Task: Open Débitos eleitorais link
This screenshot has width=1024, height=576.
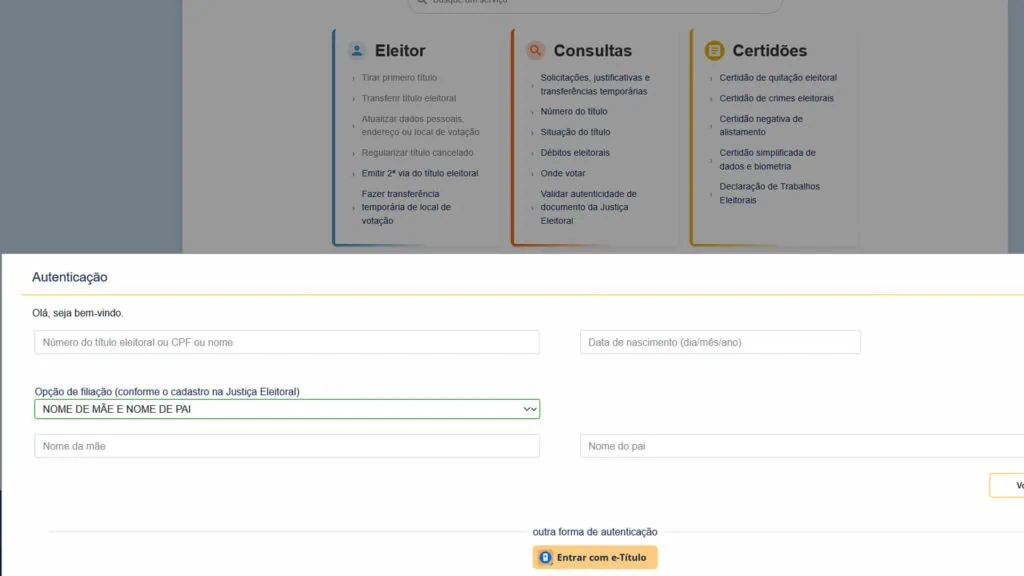Action: 575,153
